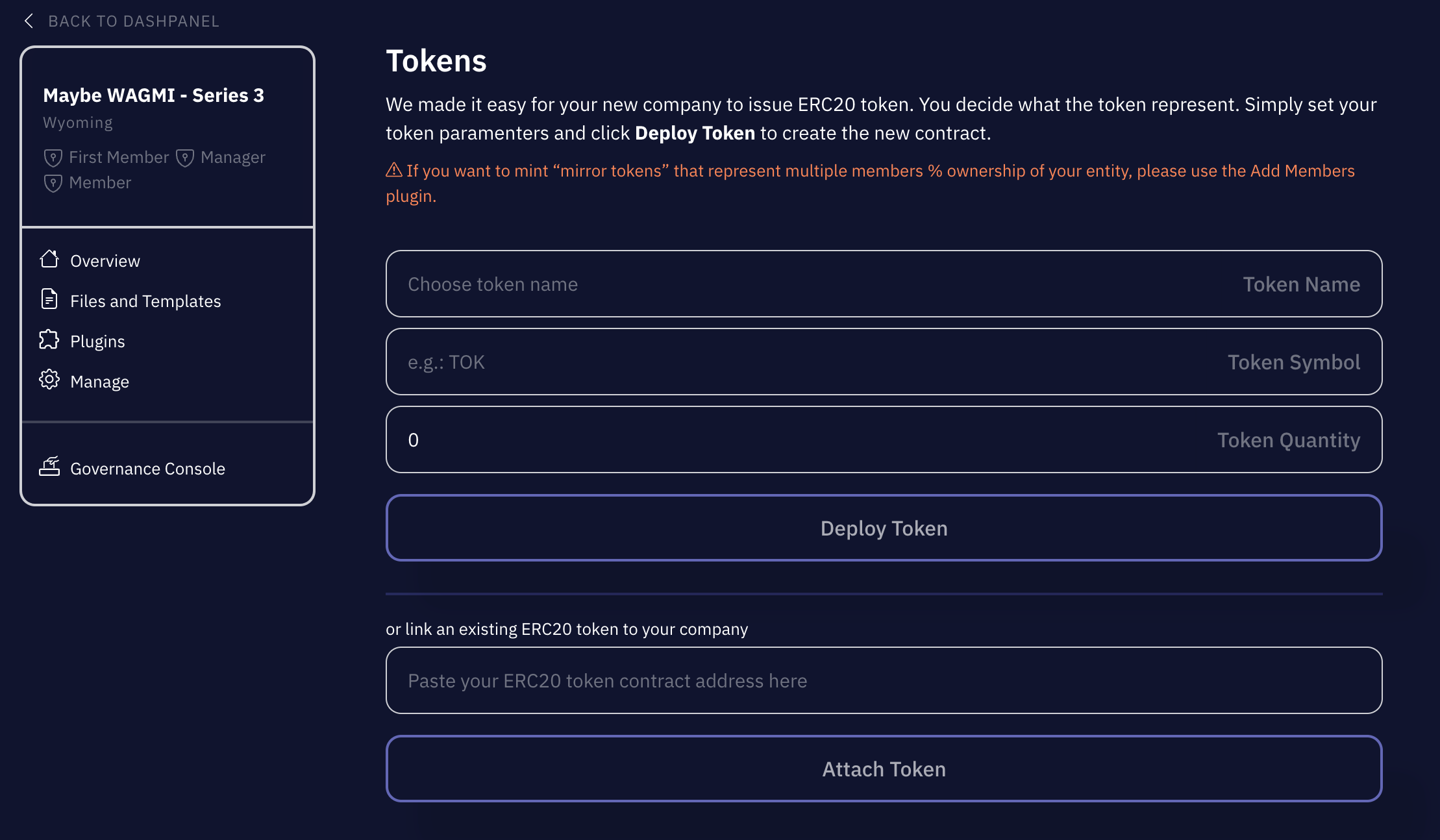Image resolution: width=1440 pixels, height=840 pixels.
Task: Focus the Choose token name field
Action: click(x=884, y=284)
